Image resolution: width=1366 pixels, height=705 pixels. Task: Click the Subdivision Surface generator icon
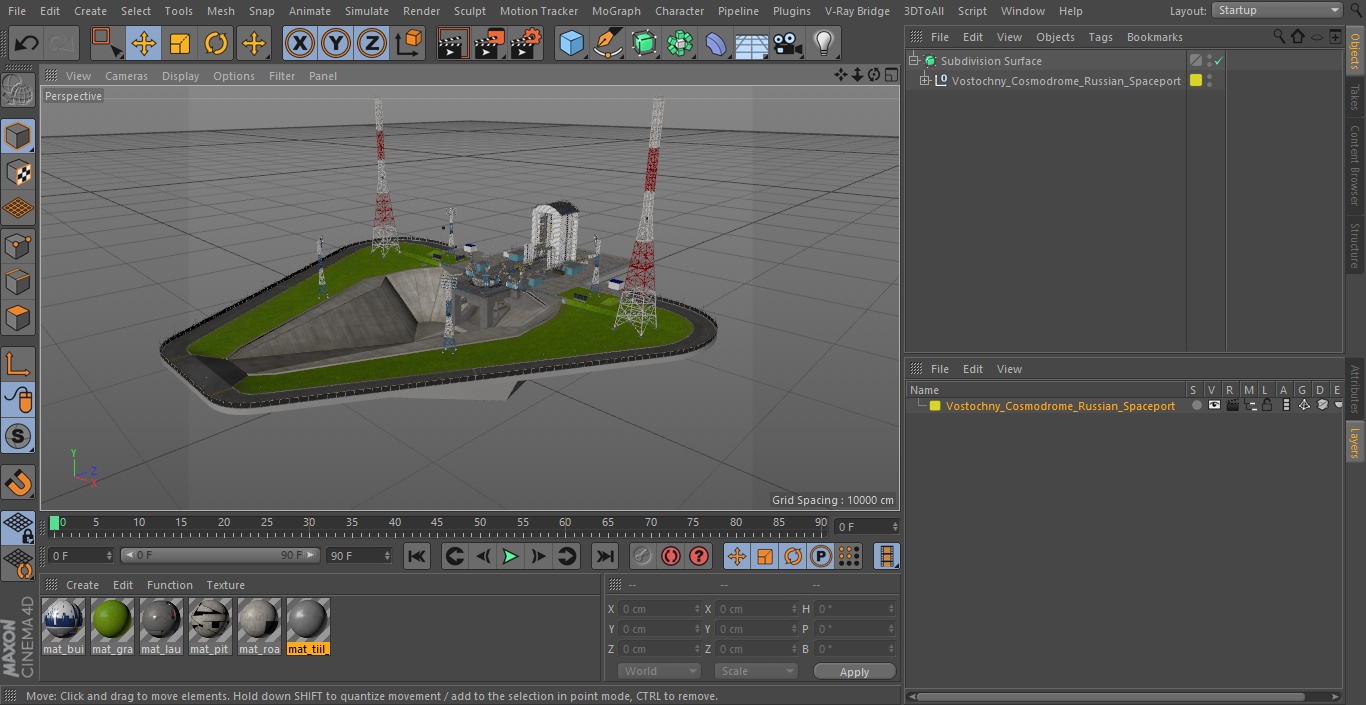pos(644,43)
